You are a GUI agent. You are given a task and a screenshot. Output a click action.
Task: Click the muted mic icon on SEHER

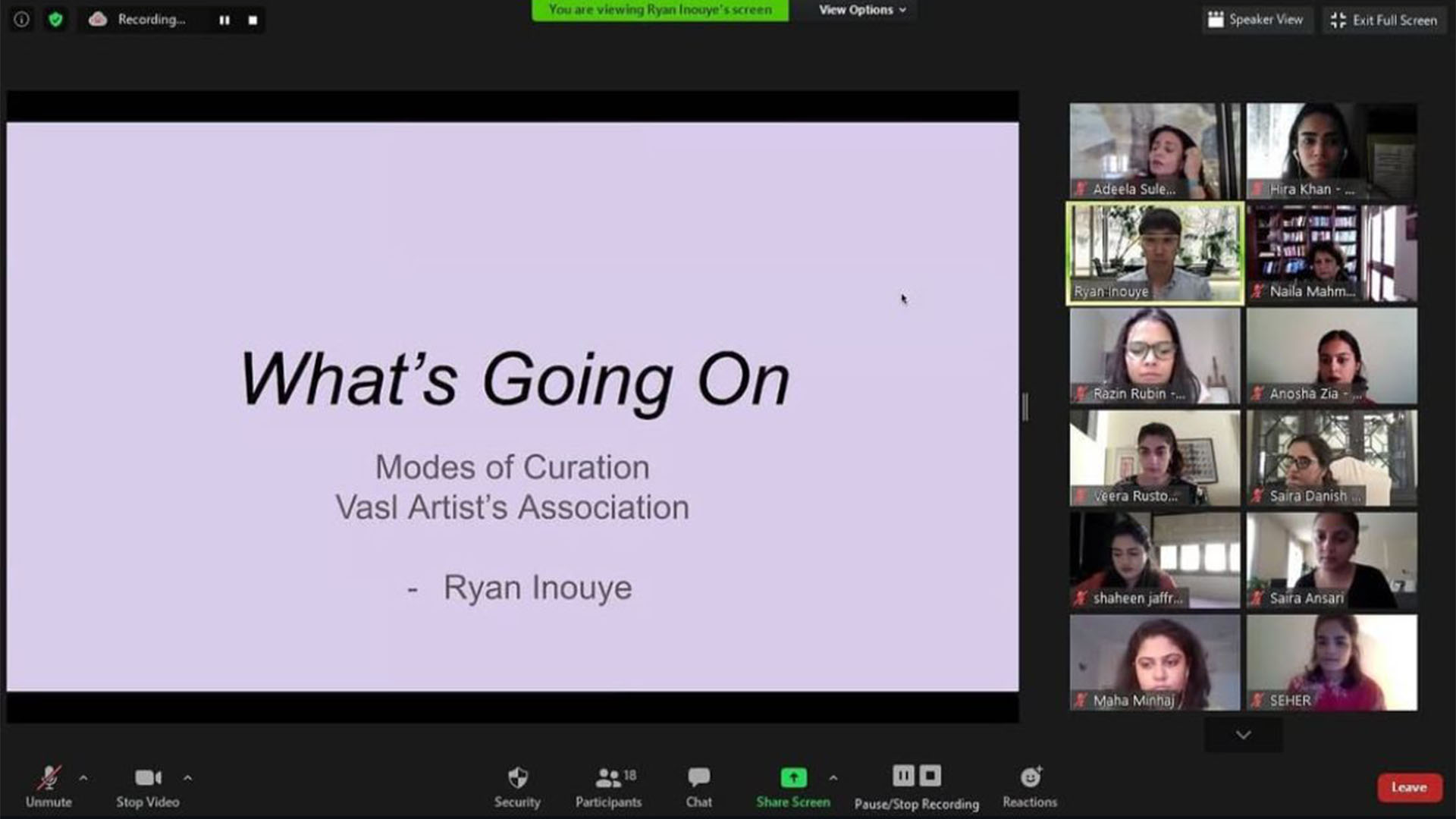(x=1257, y=701)
